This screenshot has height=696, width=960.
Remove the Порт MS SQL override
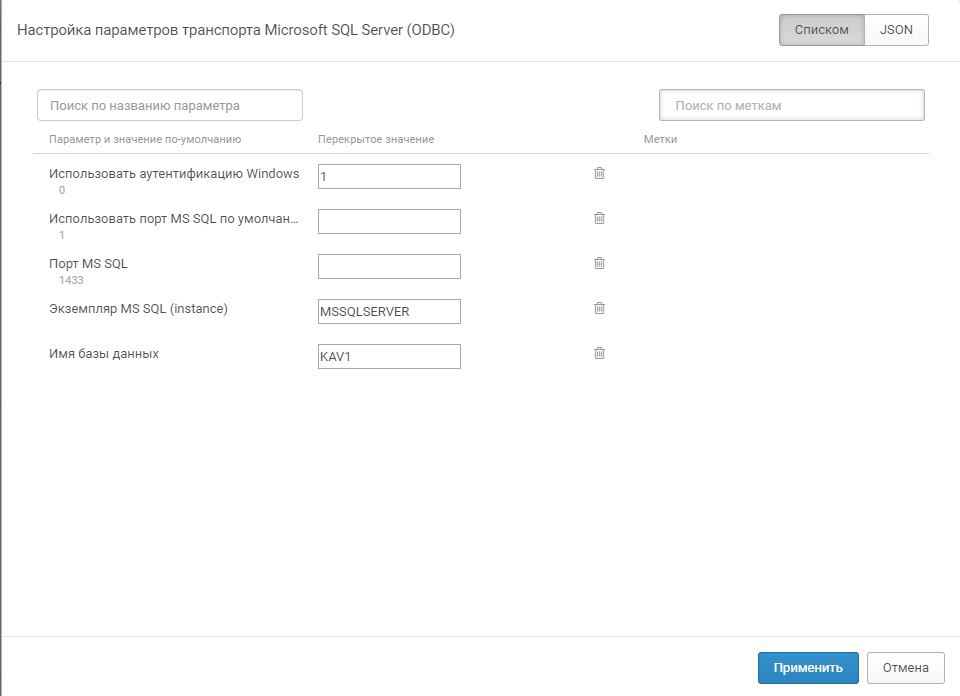(x=599, y=263)
